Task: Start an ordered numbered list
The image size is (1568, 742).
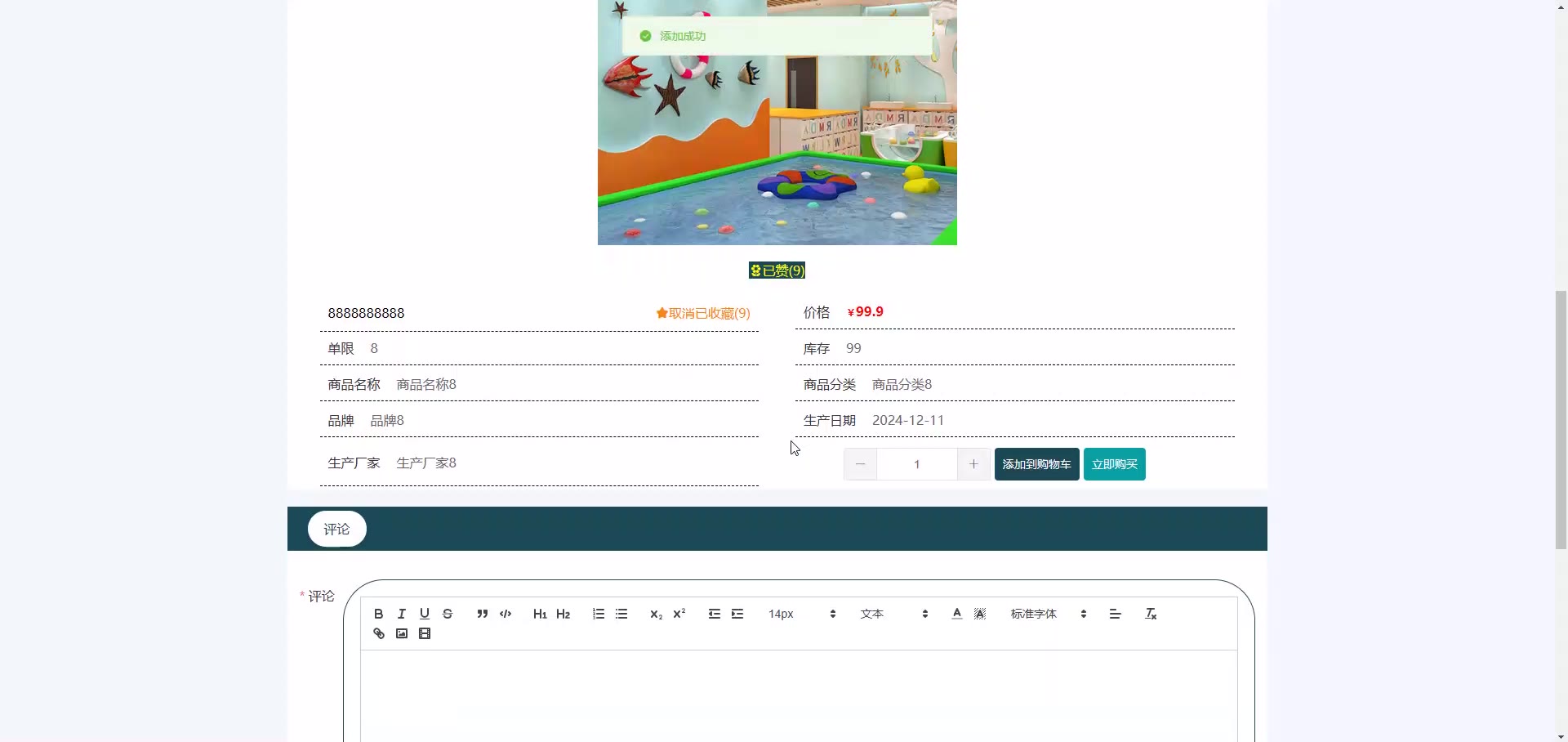Action: (599, 614)
